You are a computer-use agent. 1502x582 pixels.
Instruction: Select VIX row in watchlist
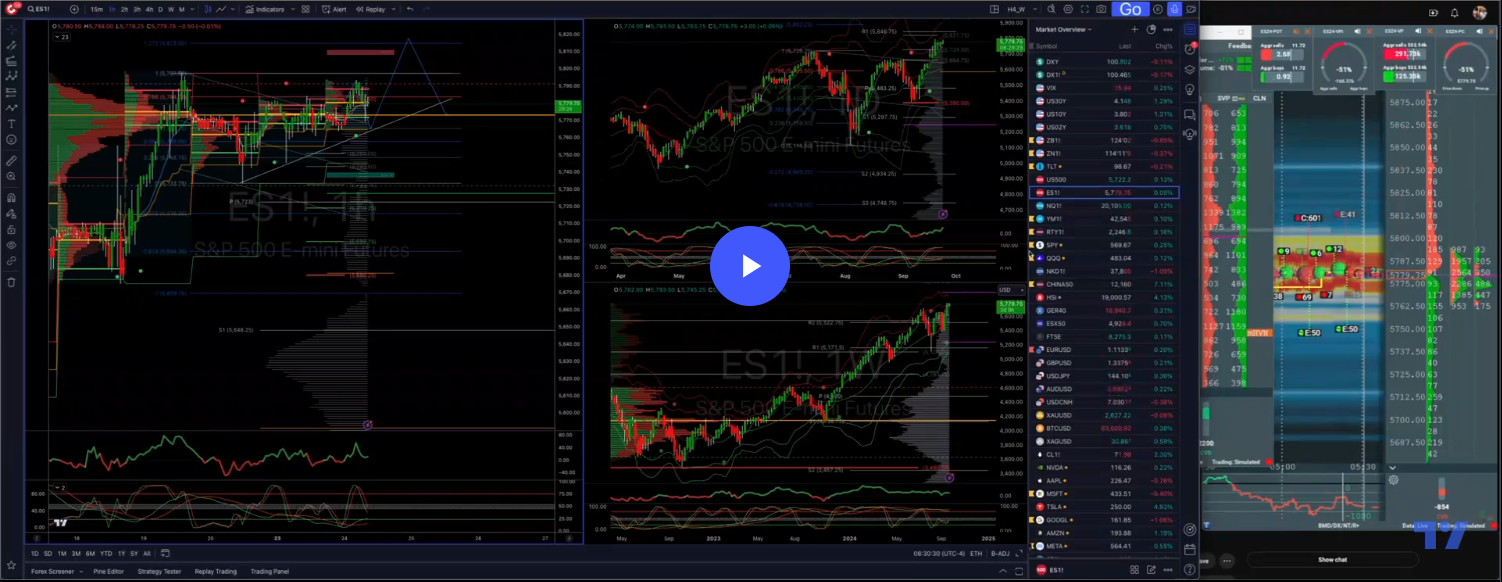click(x=1104, y=88)
